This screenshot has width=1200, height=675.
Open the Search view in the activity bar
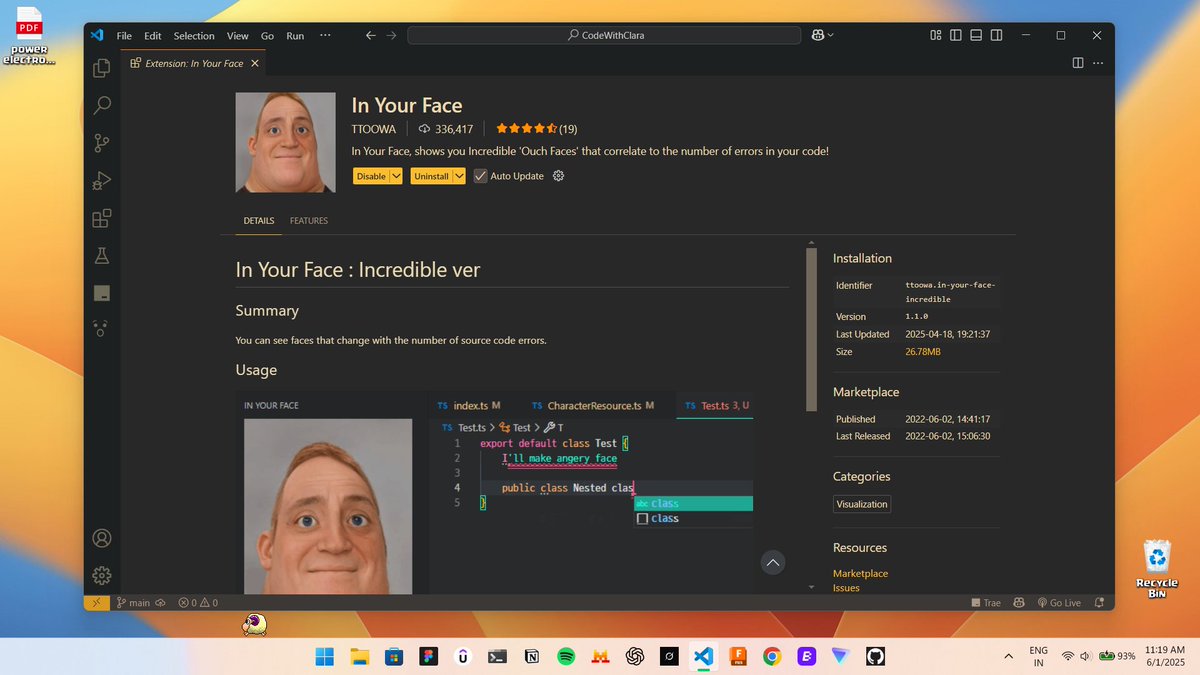(x=101, y=105)
